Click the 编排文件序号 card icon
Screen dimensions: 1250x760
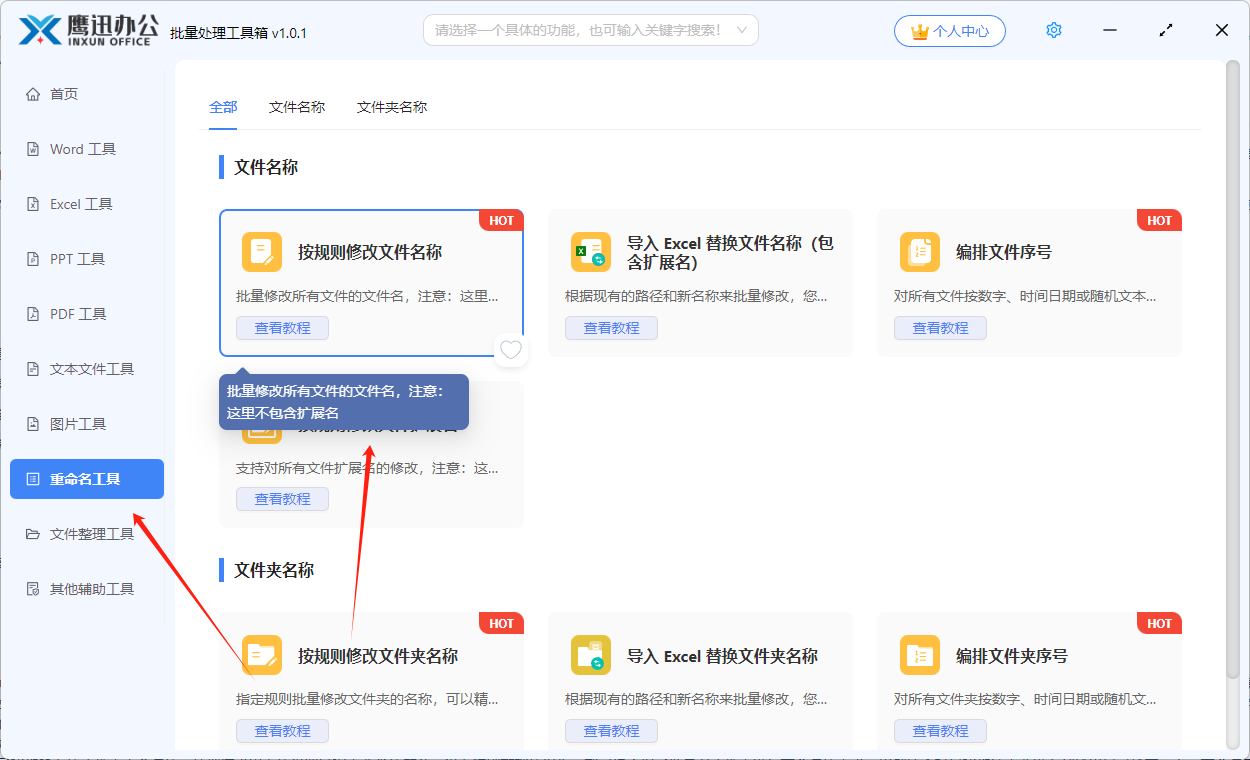click(920, 252)
